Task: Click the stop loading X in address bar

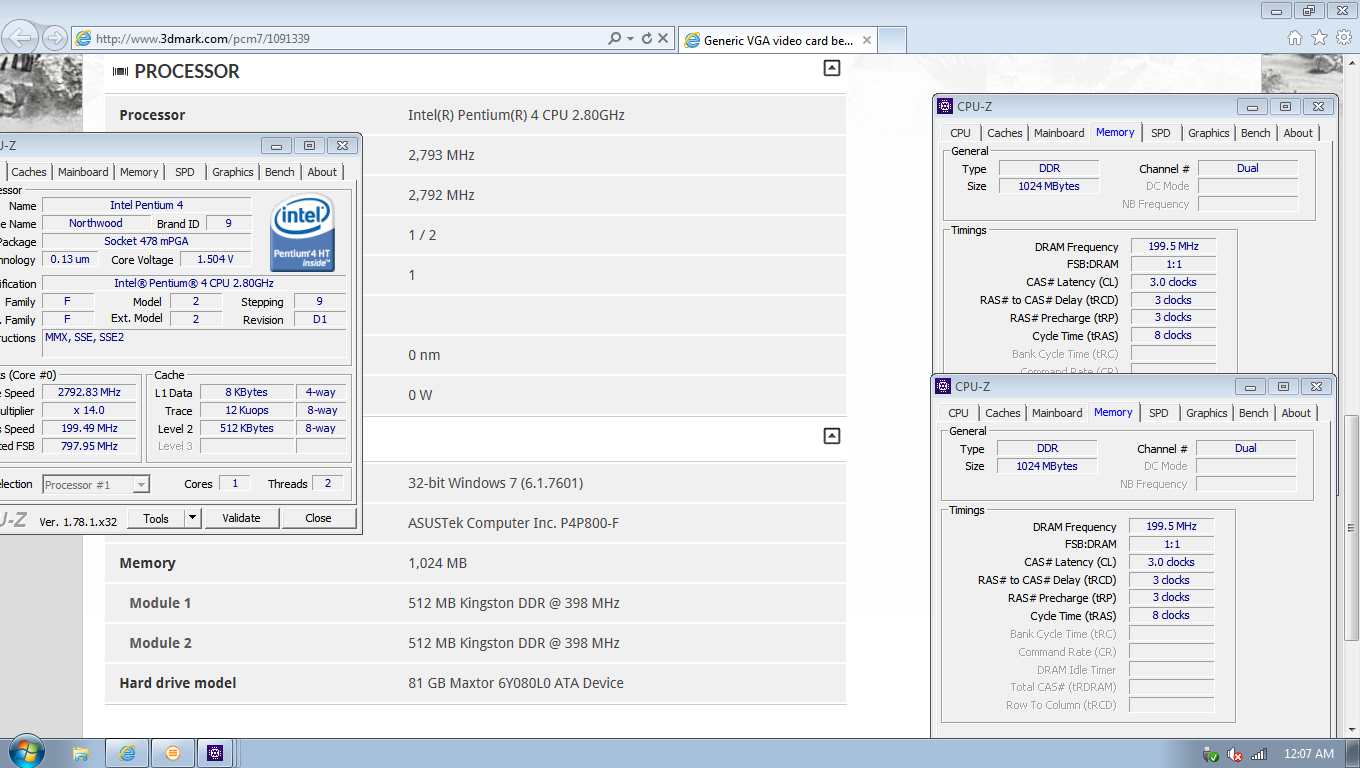Action: point(663,39)
